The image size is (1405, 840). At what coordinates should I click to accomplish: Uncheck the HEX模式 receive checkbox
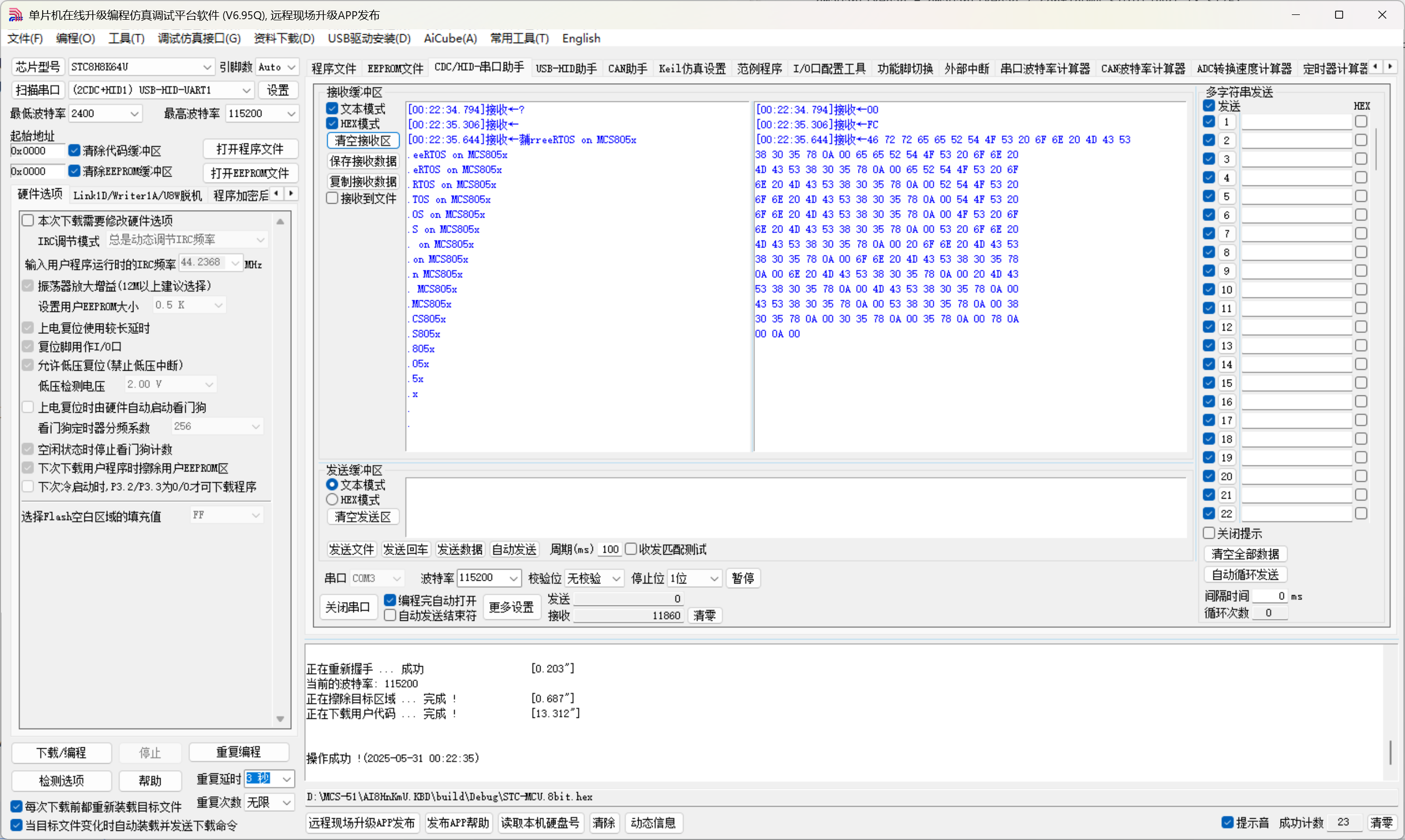332,123
